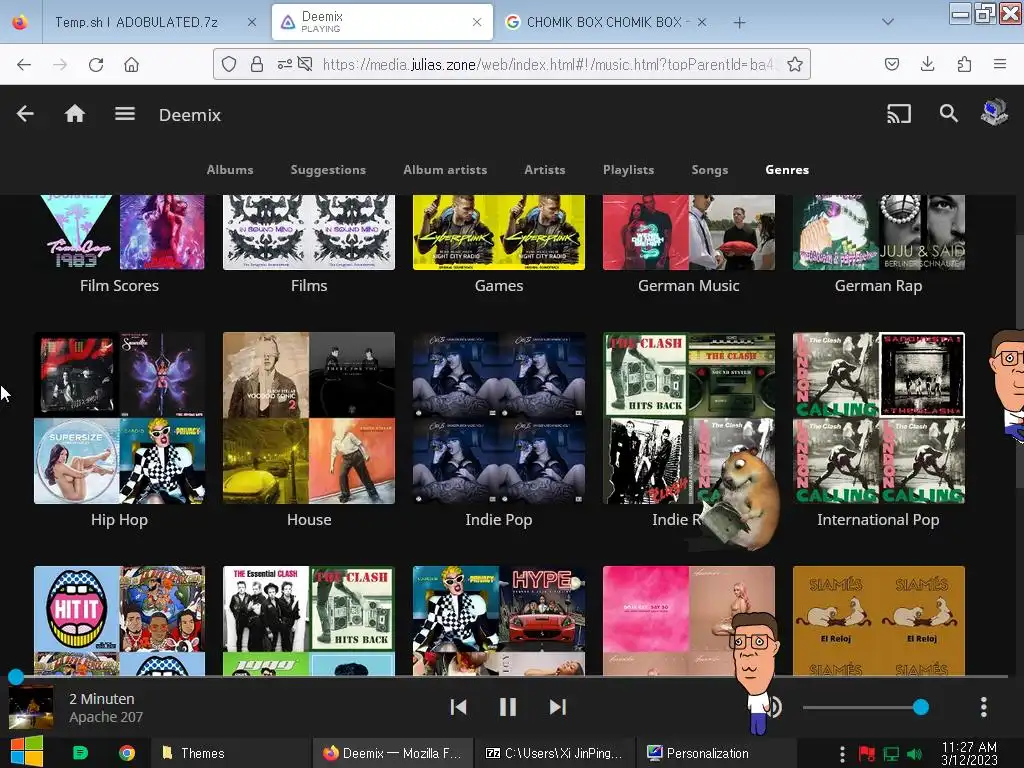Click the Hit It album cover
This screenshot has width=1024, height=768.
tap(76, 609)
